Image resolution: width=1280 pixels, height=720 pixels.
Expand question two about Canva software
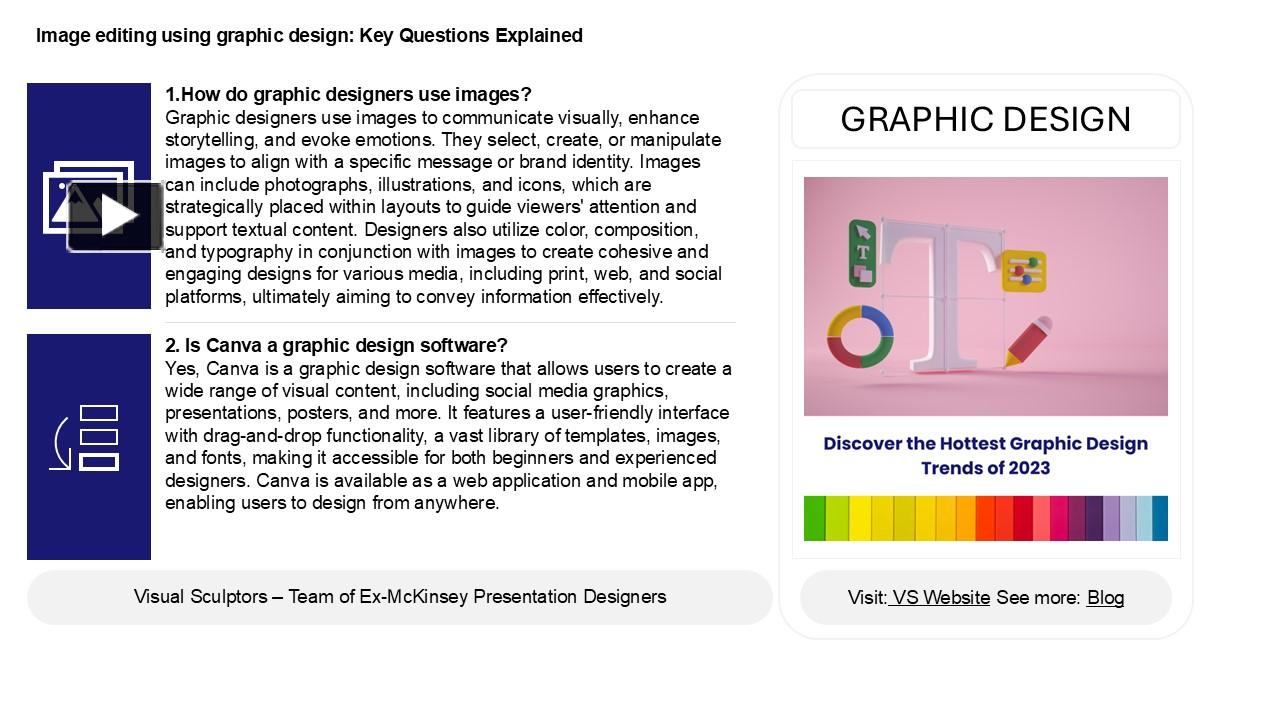click(x=337, y=345)
